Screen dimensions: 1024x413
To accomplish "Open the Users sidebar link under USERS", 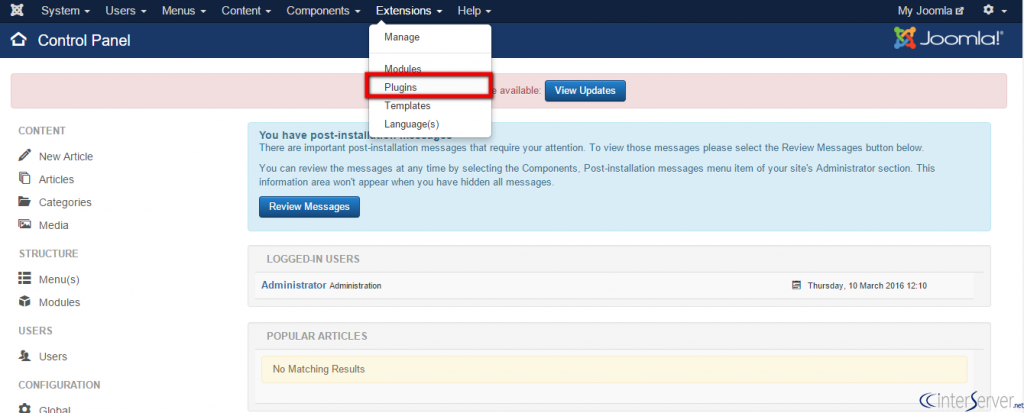I will pos(53,356).
